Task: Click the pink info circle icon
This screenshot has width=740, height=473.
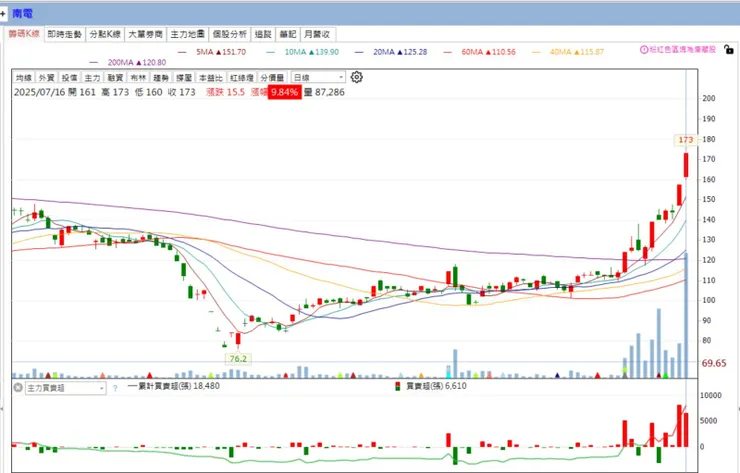Action: 644,49
